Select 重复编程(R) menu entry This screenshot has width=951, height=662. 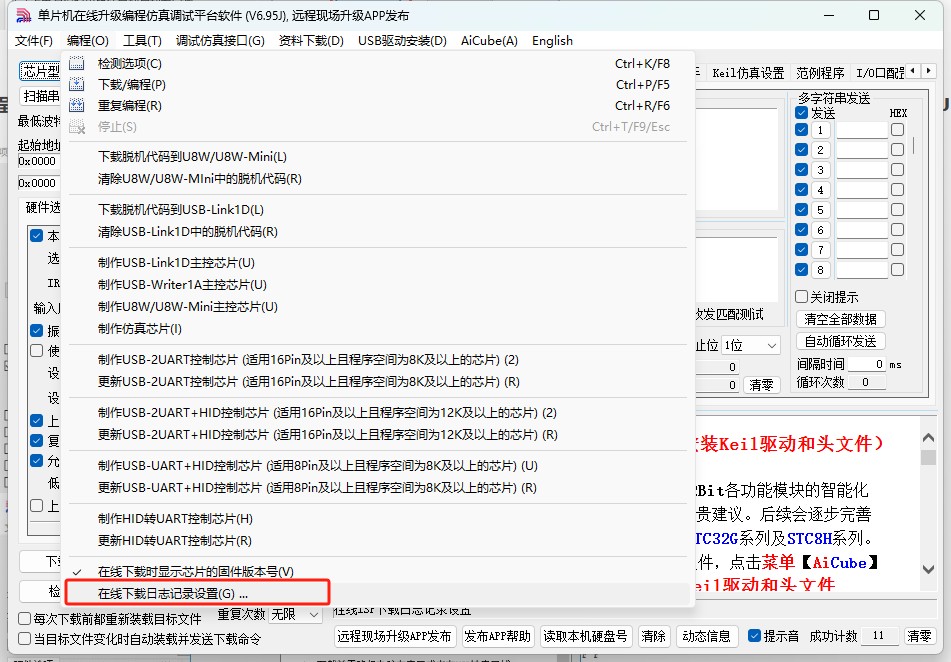[377, 106]
